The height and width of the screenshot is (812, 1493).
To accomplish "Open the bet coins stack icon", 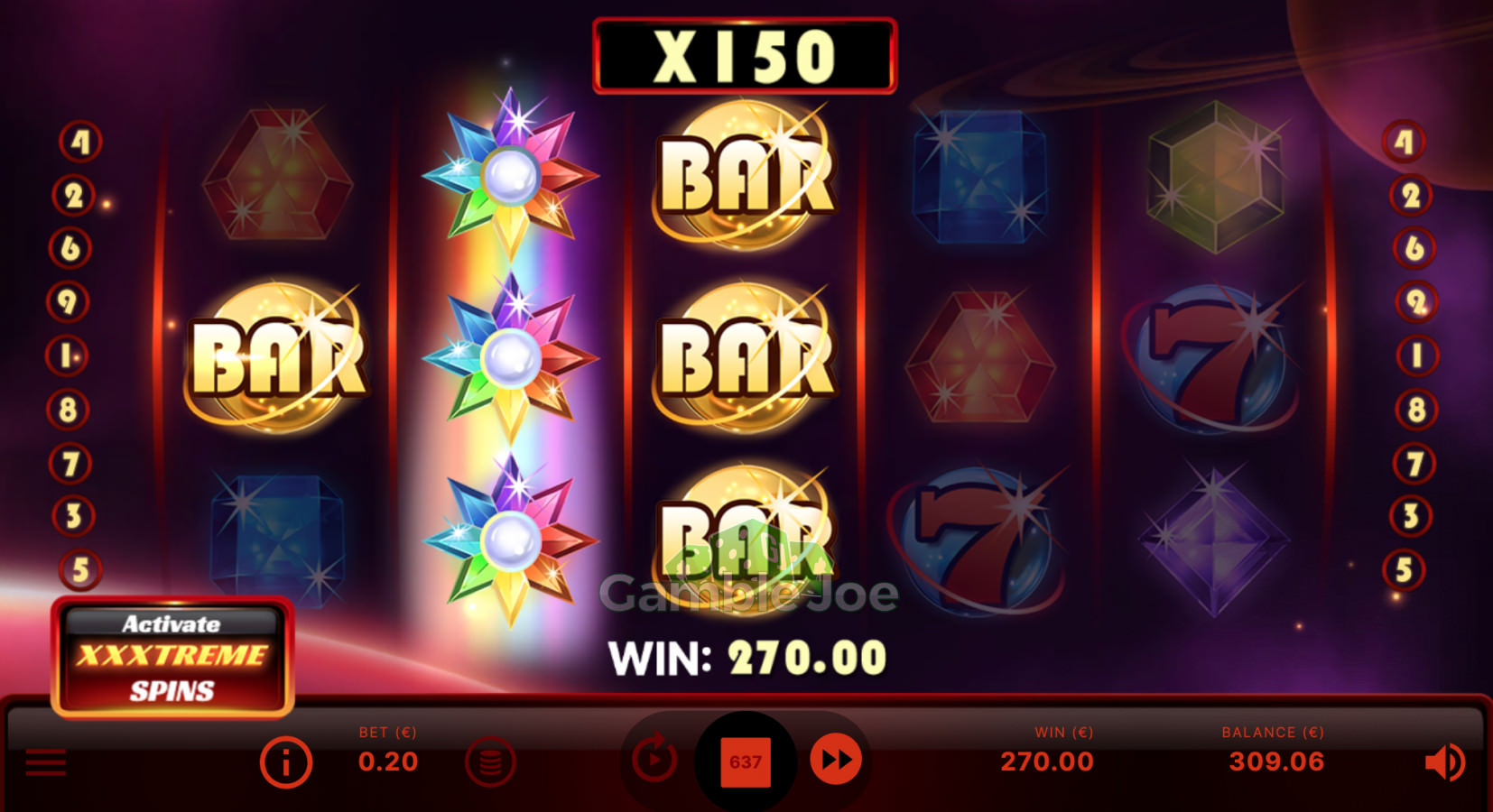I will tap(490, 763).
